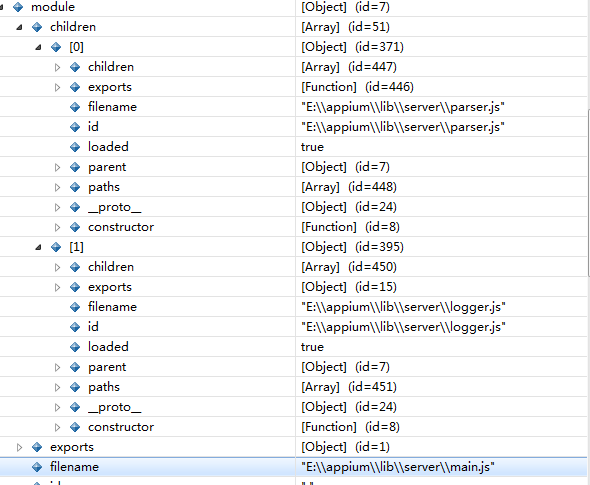Click diamond icon of filename parser.js row

(75, 107)
